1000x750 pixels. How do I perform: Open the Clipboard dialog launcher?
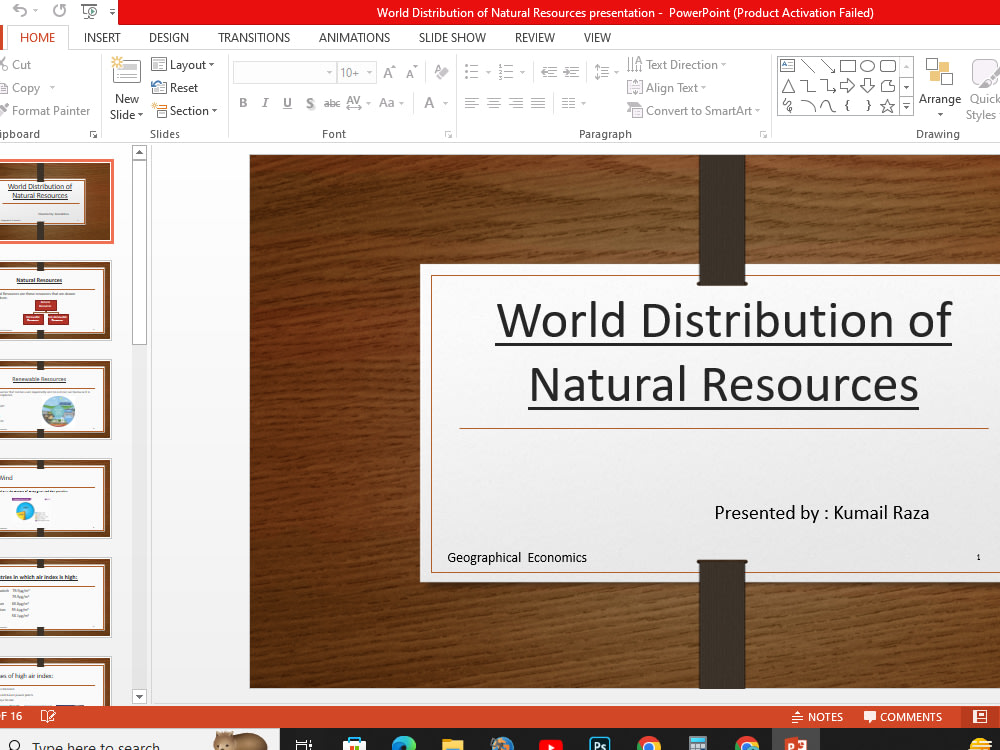(x=93, y=135)
